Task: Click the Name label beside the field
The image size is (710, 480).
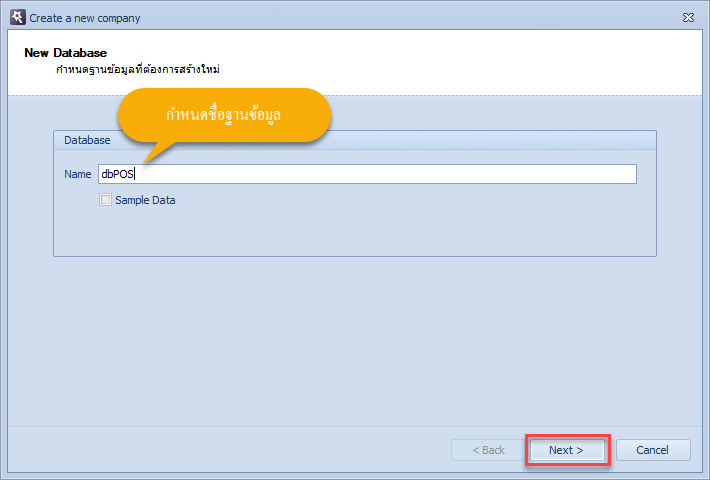Action: (x=77, y=174)
